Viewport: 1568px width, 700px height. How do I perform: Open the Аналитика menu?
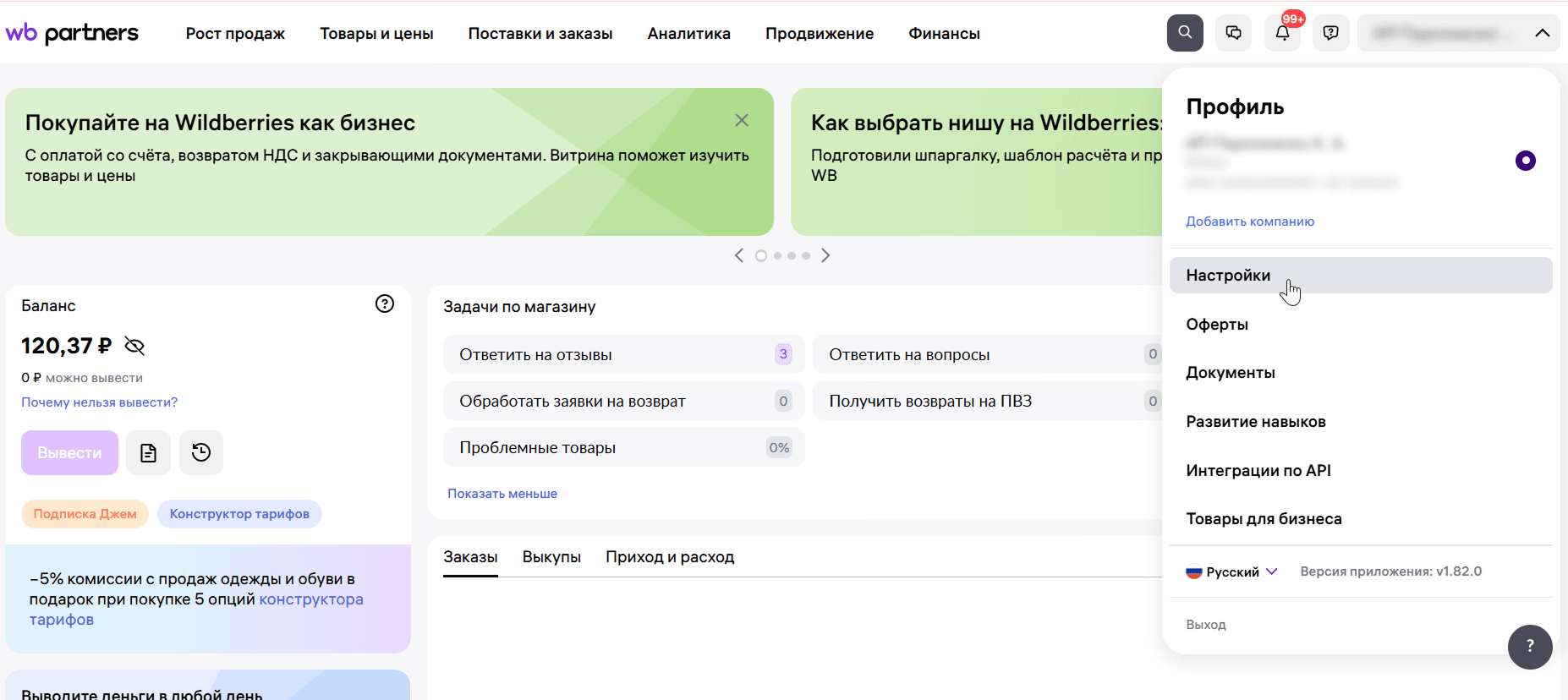tap(689, 34)
